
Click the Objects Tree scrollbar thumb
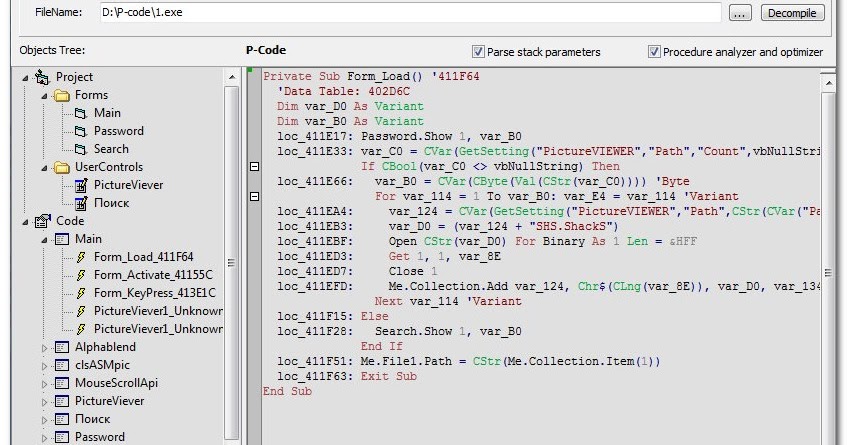click(x=232, y=263)
